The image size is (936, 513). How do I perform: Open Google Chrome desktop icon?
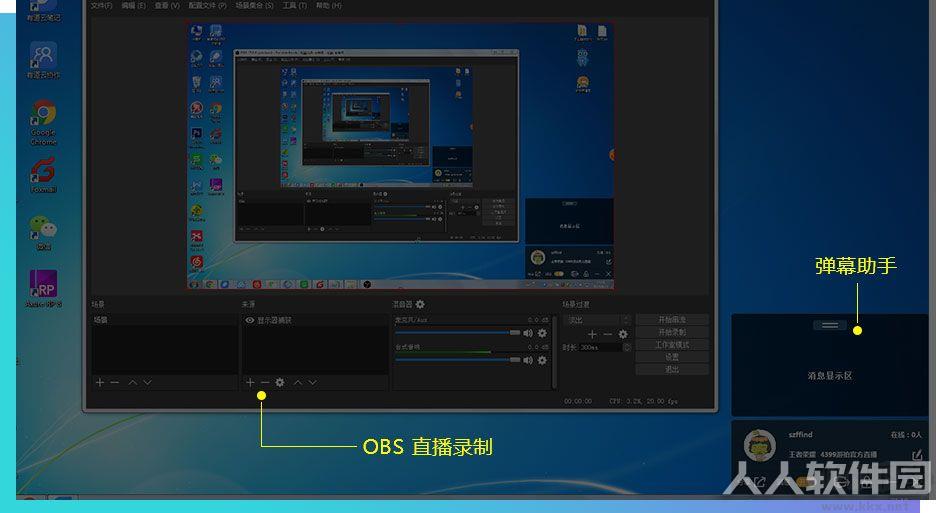(43, 123)
